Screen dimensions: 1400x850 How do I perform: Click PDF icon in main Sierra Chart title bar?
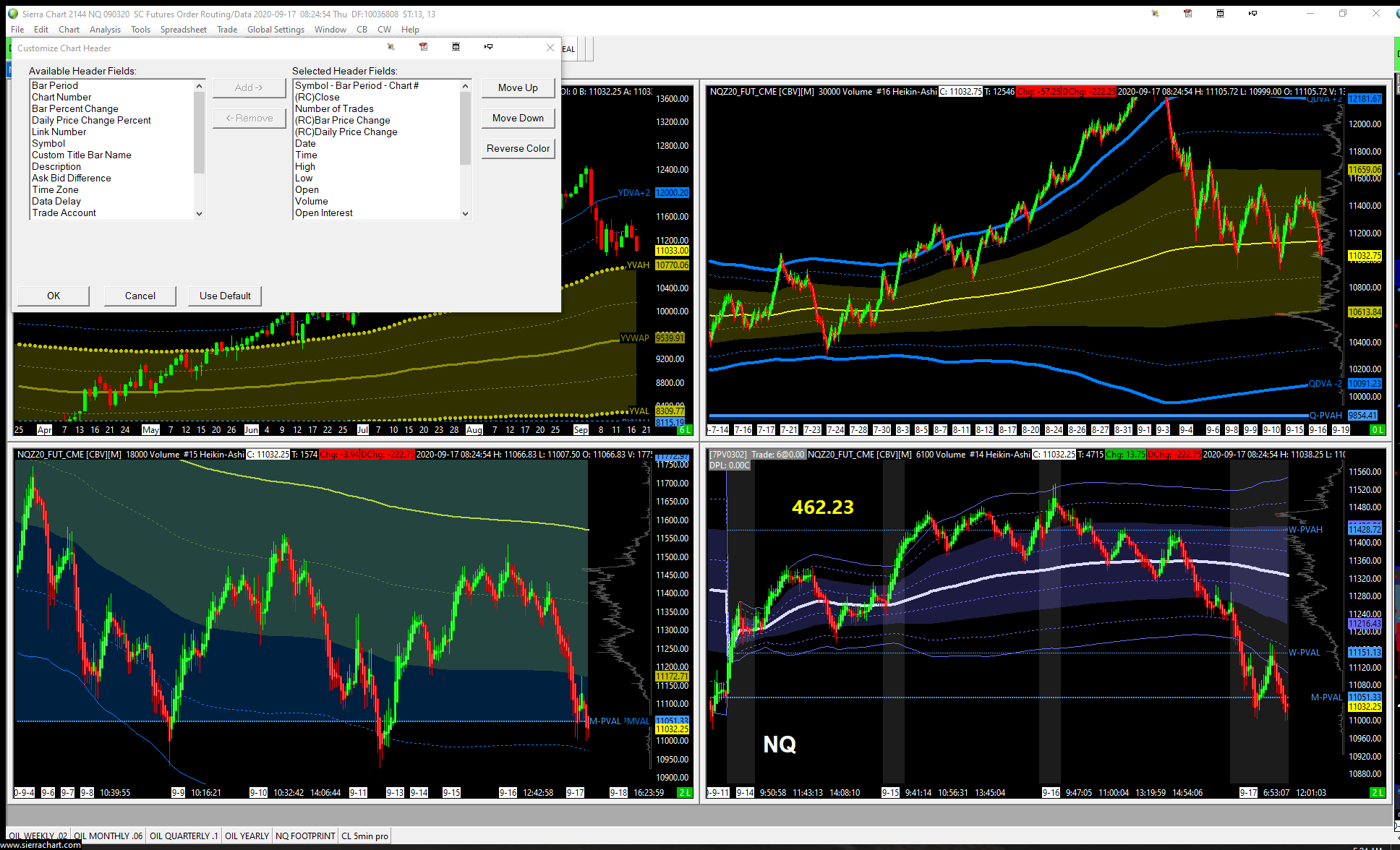1187,14
